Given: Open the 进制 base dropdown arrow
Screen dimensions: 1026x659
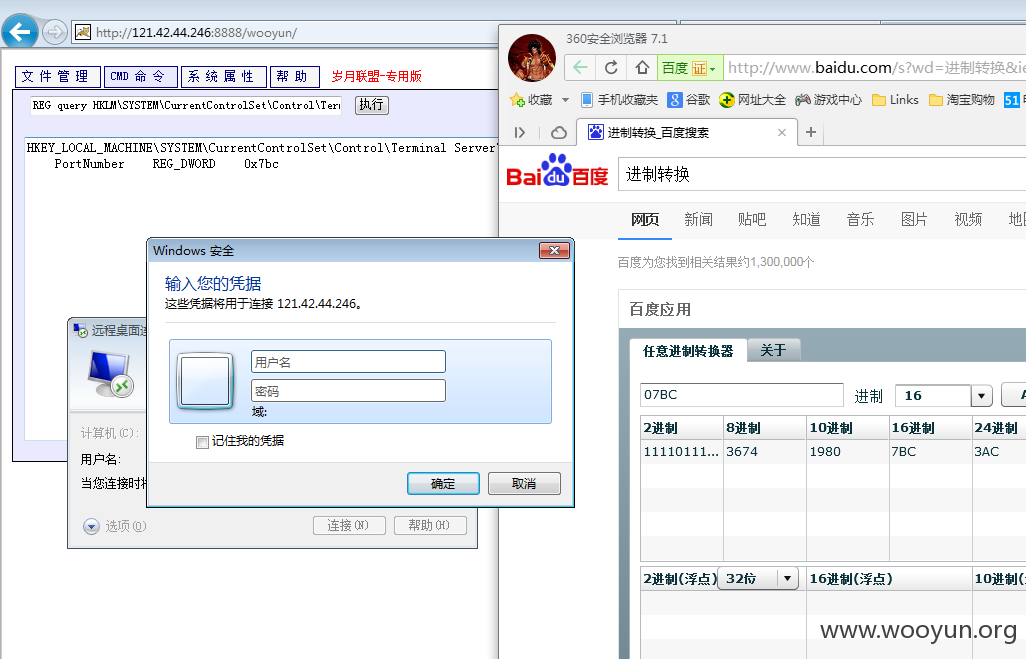Looking at the screenshot, I should (x=981, y=396).
